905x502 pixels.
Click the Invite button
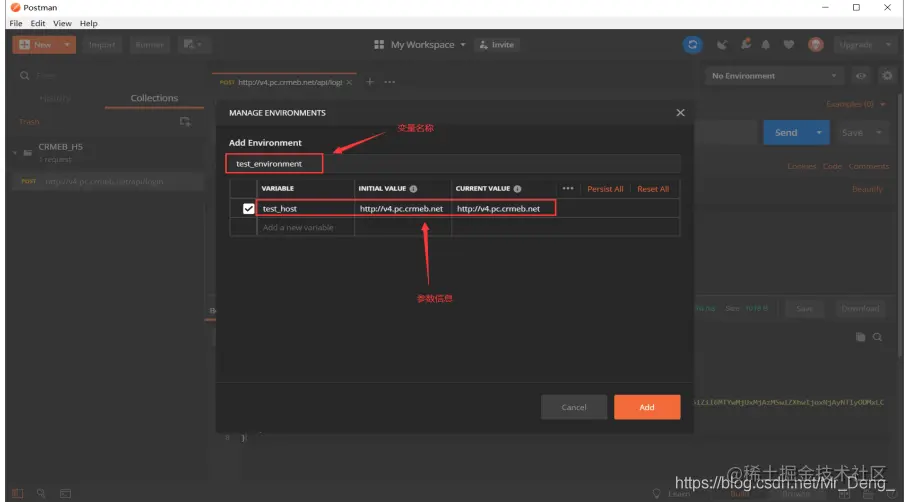(497, 44)
